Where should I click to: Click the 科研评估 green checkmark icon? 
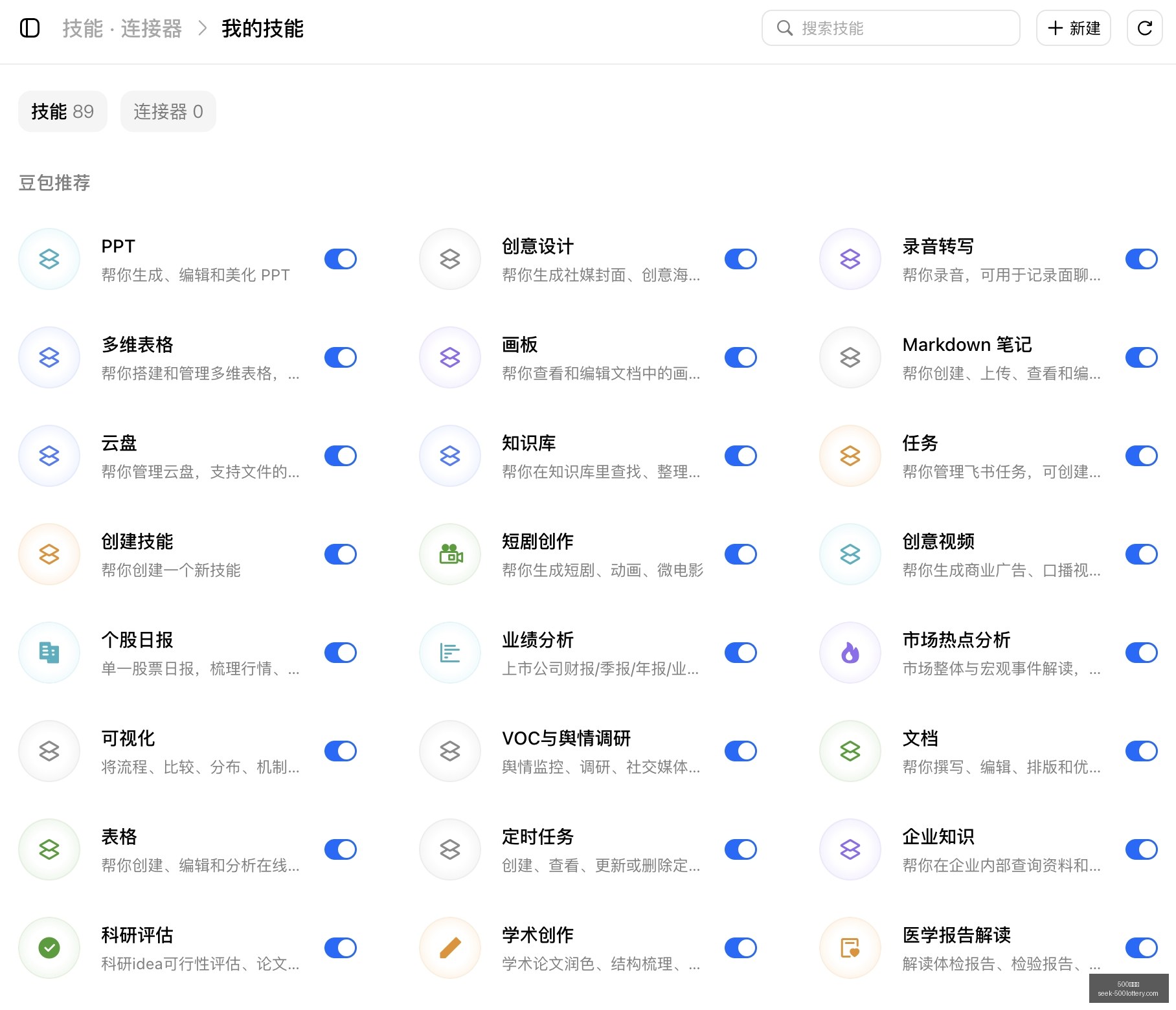(x=49, y=948)
